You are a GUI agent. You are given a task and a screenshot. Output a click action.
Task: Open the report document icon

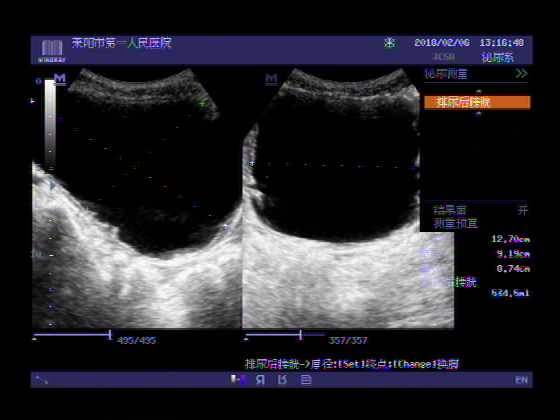[x=306, y=380]
